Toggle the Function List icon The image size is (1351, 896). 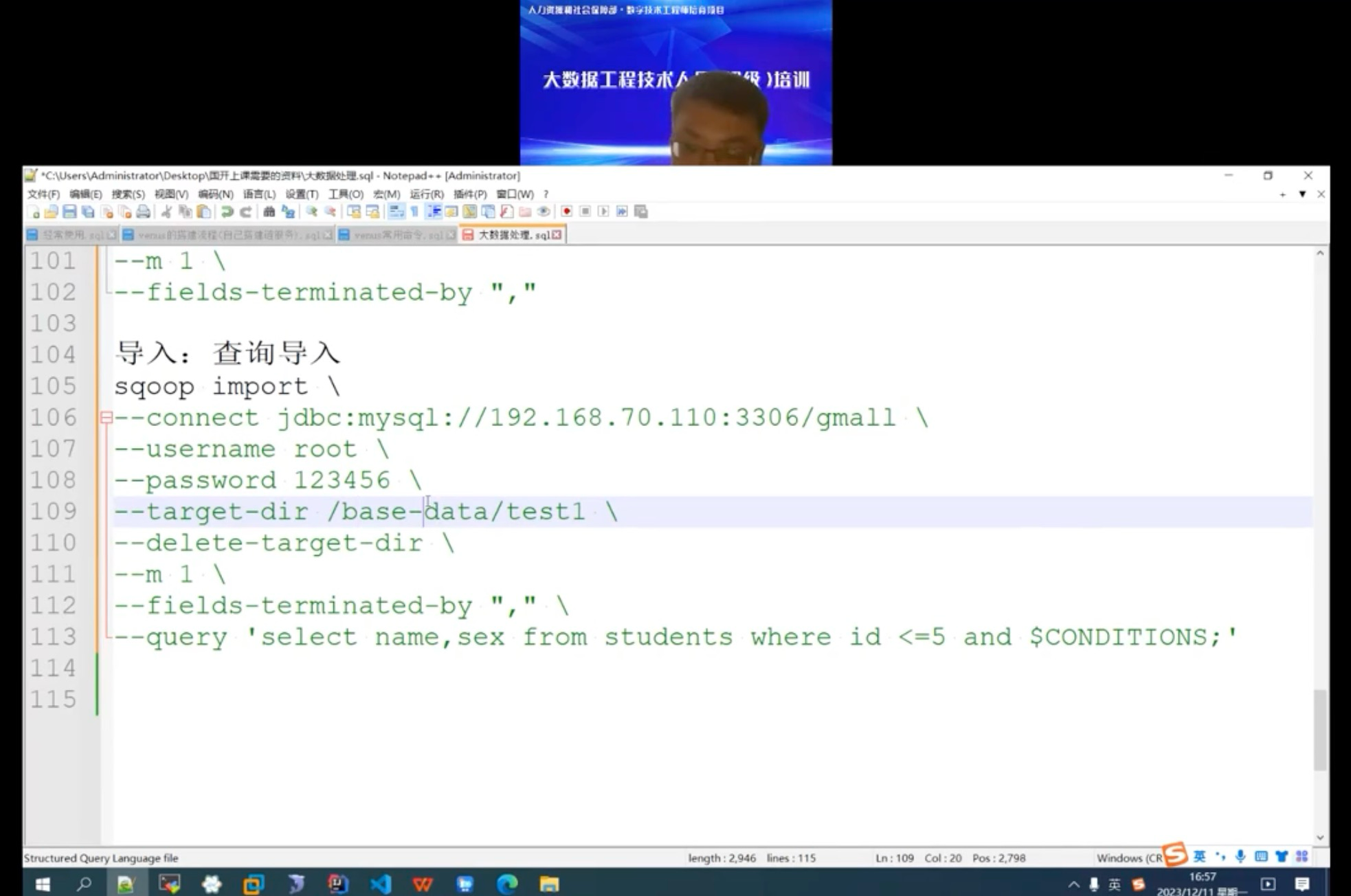pyautogui.click(x=507, y=212)
